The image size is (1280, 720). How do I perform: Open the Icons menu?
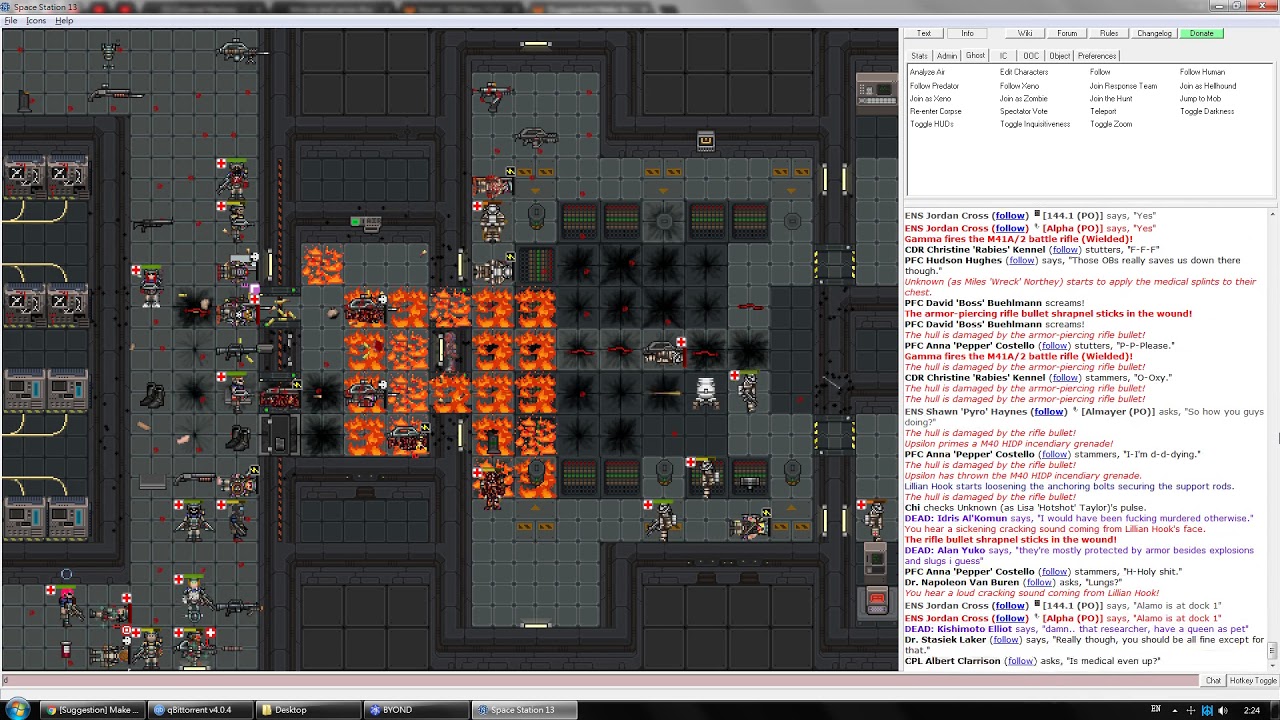[36, 21]
